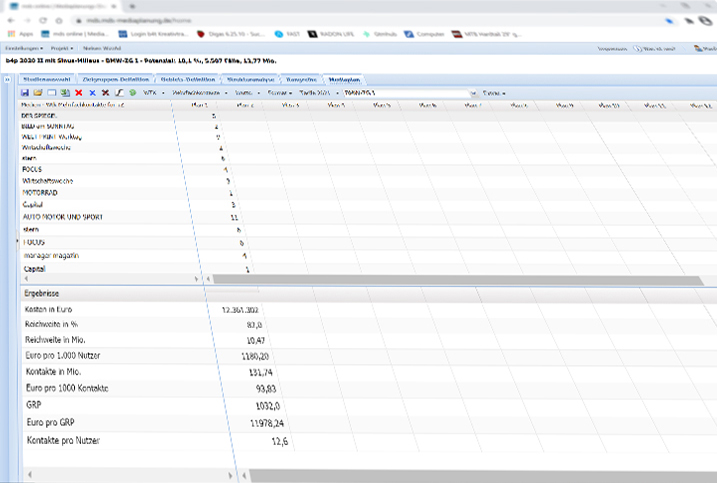
Task: Switch to the Rangreihe tab
Action: [301, 80]
